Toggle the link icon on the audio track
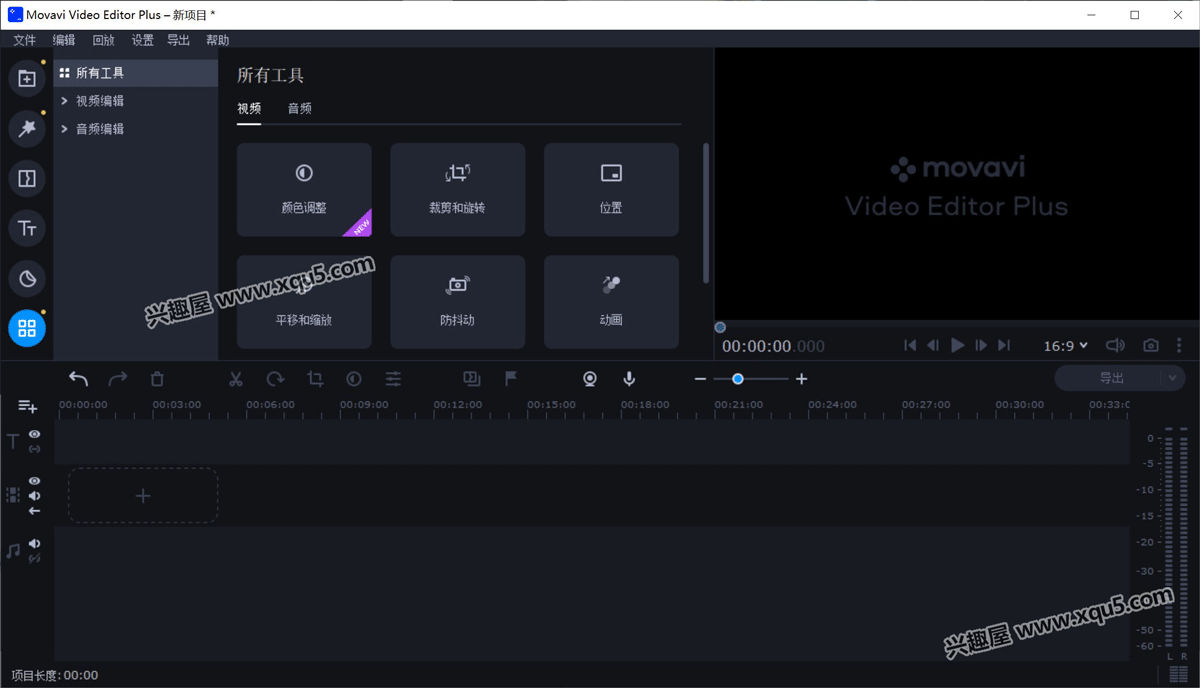This screenshot has height=688, width=1200. (35, 558)
